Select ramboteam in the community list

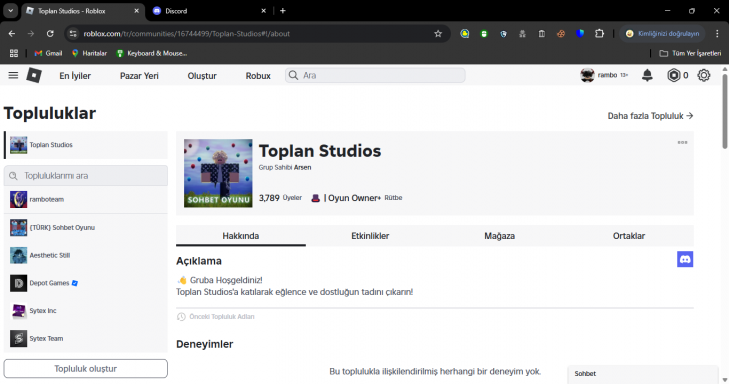[86, 199]
